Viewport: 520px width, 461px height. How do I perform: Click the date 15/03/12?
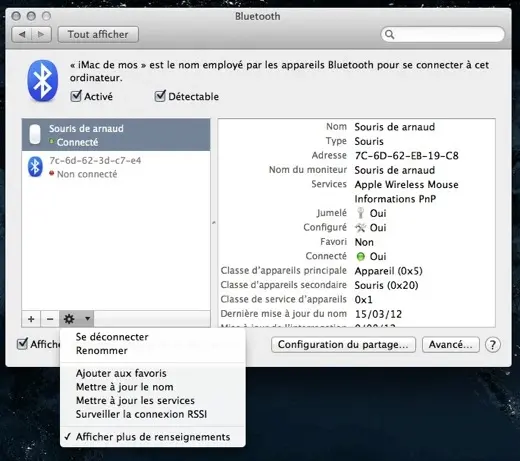pyautogui.click(x=378, y=314)
